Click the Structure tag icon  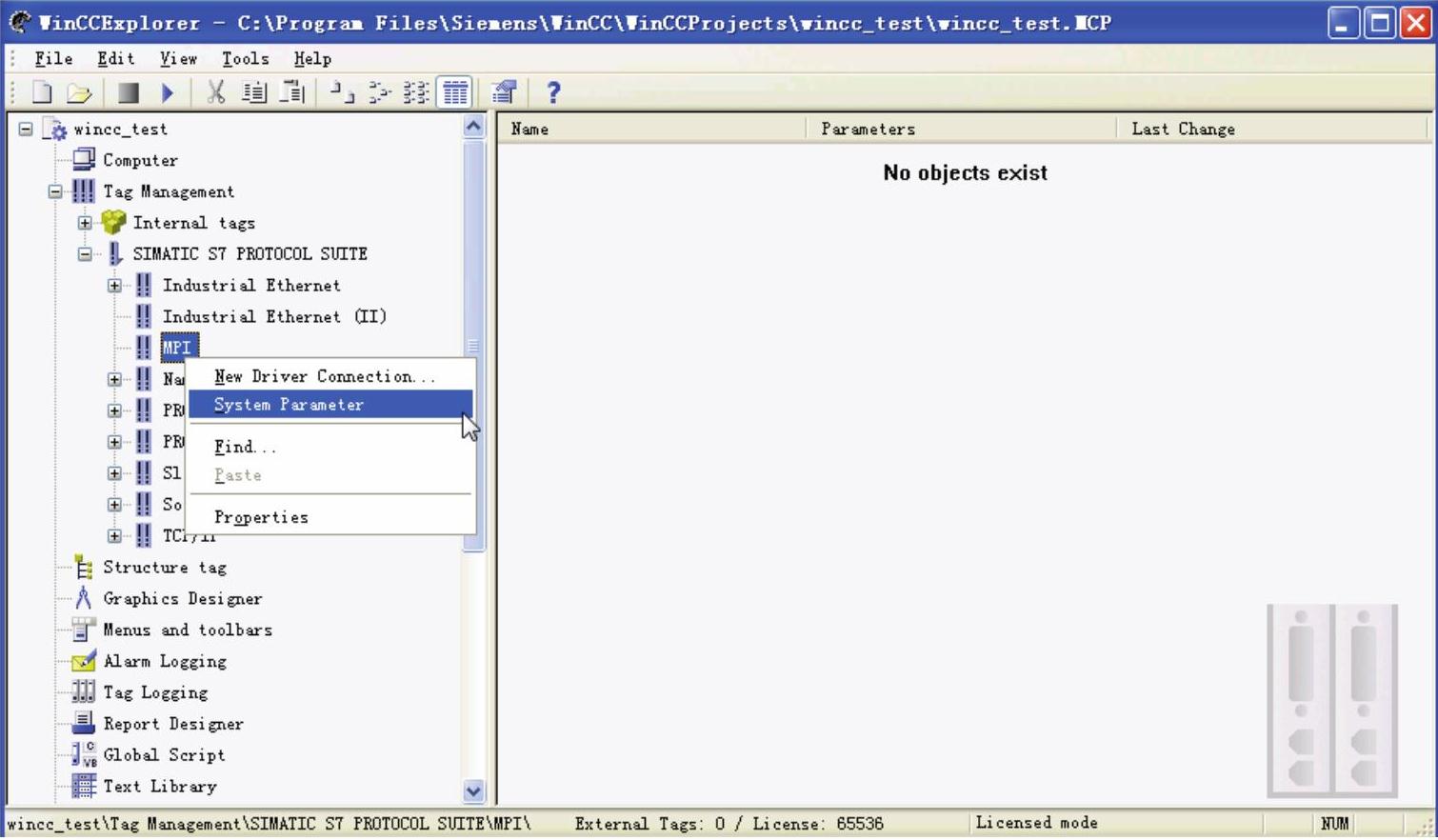84,568
